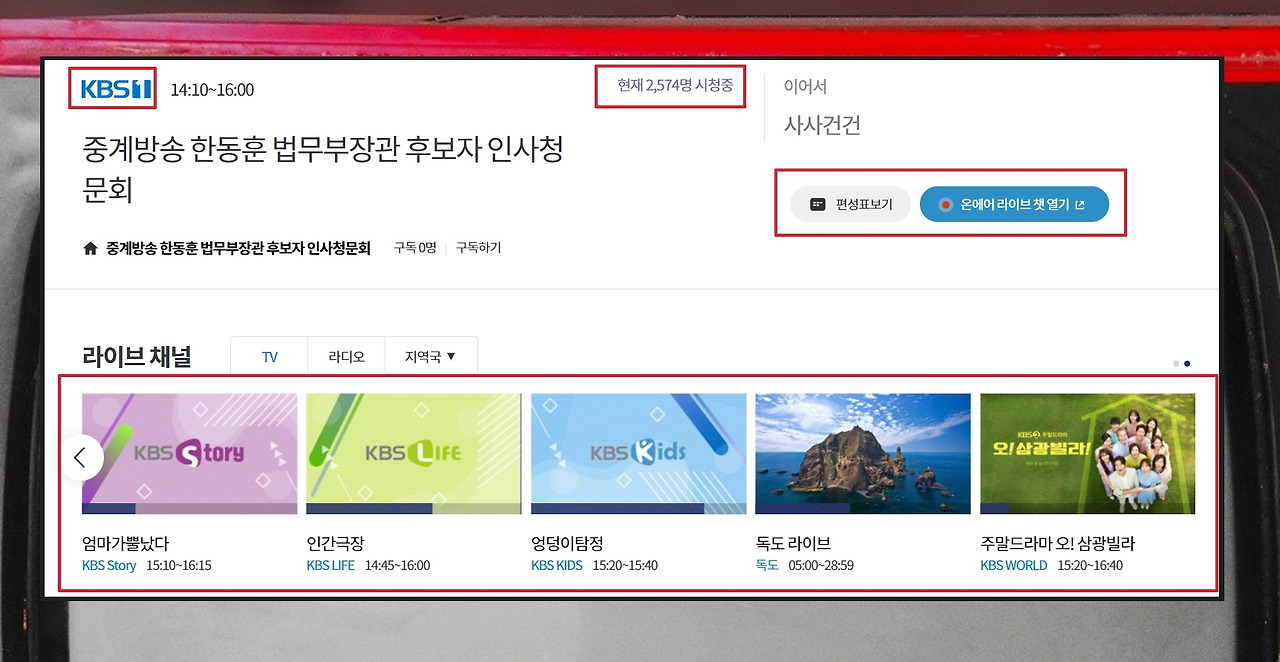Open the 독도 라이브 thumbnail

point(862,453)
